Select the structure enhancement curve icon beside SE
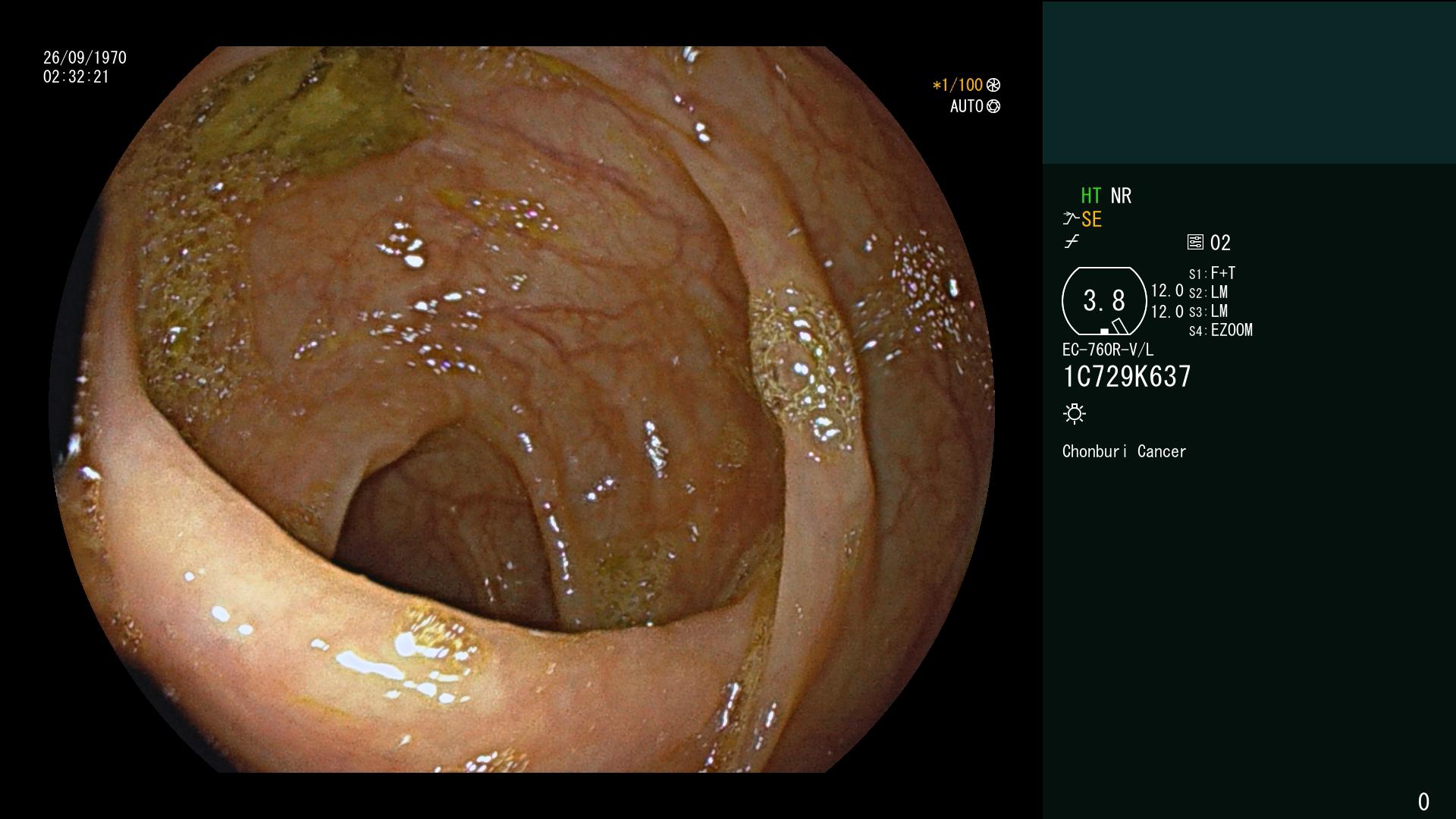This screenshot has height=819, width=1456. click(1071, 219)
